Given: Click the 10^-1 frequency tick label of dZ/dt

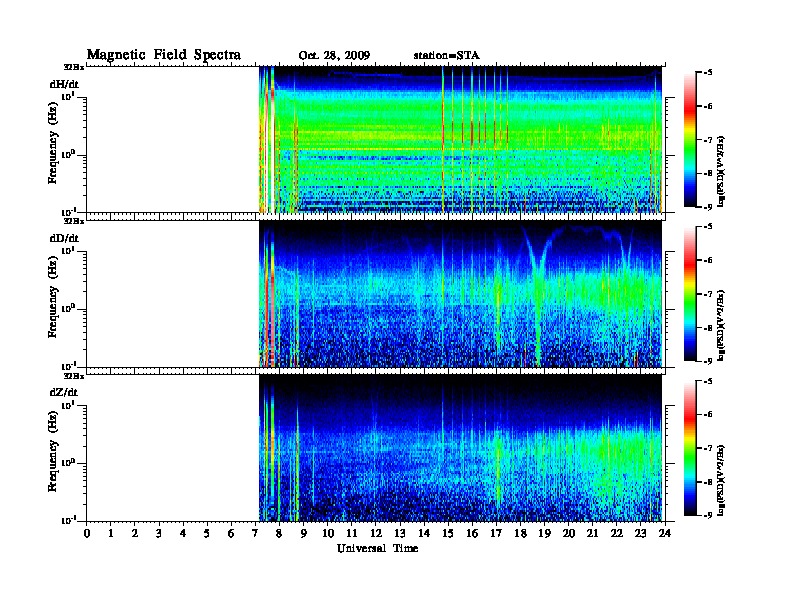Looking at the screenshot, I should (67, 520).
